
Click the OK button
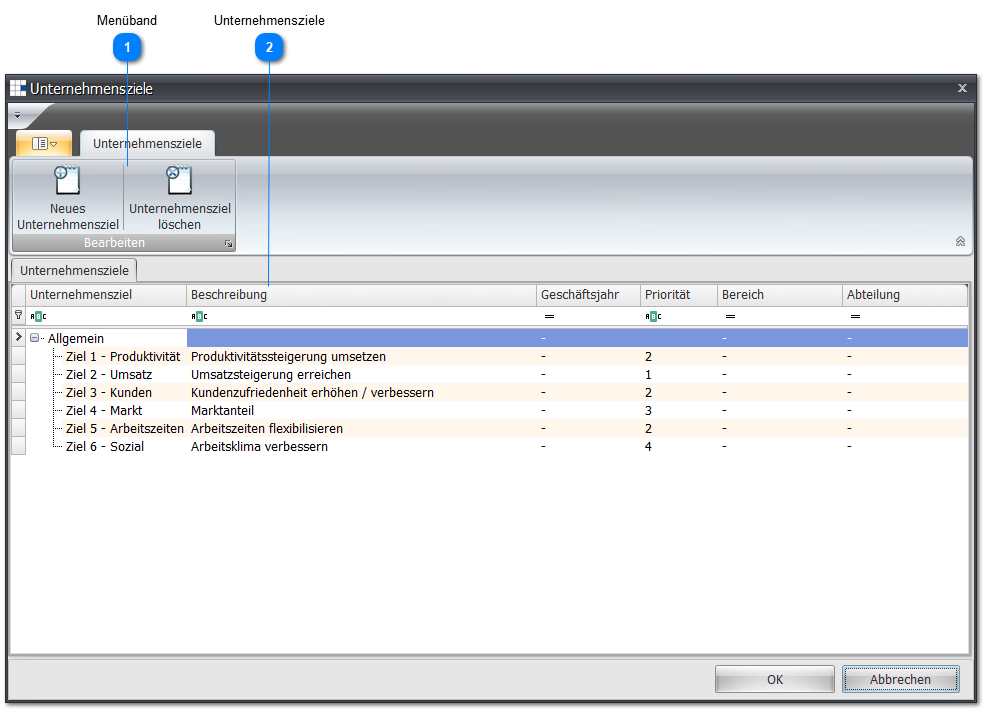[775, 679]
